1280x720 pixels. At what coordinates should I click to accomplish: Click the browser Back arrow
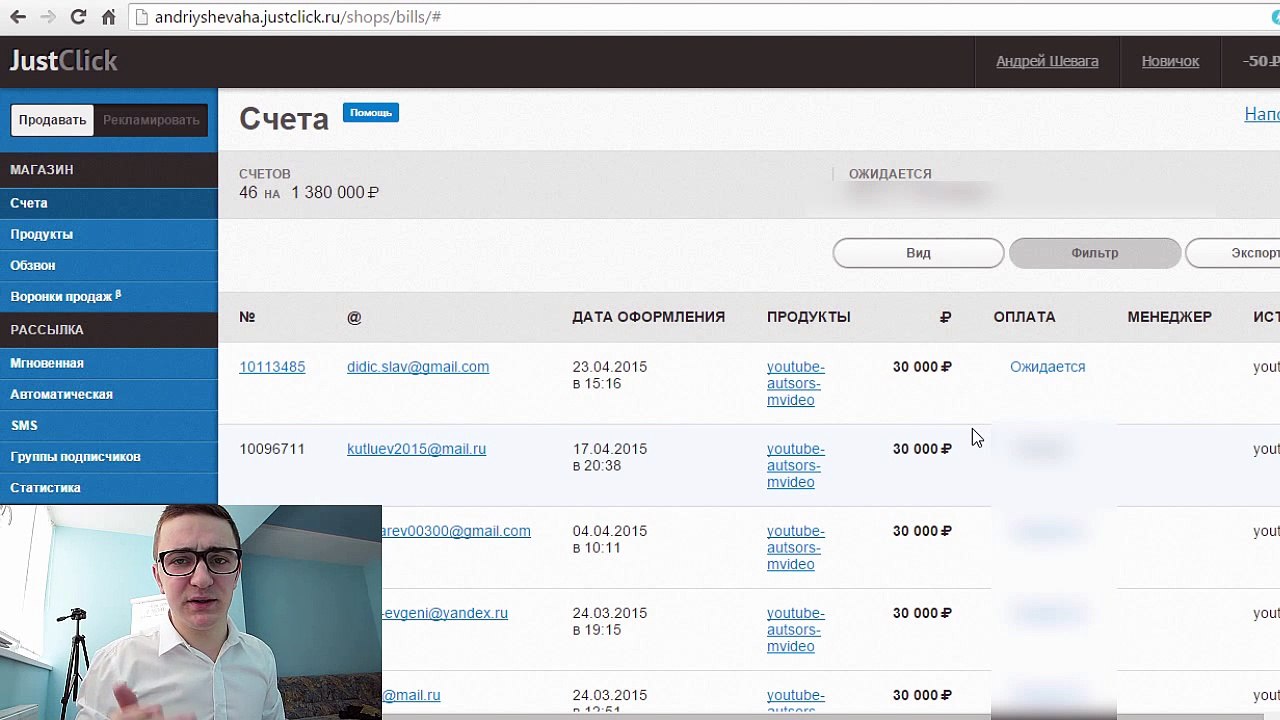[18, 17]
